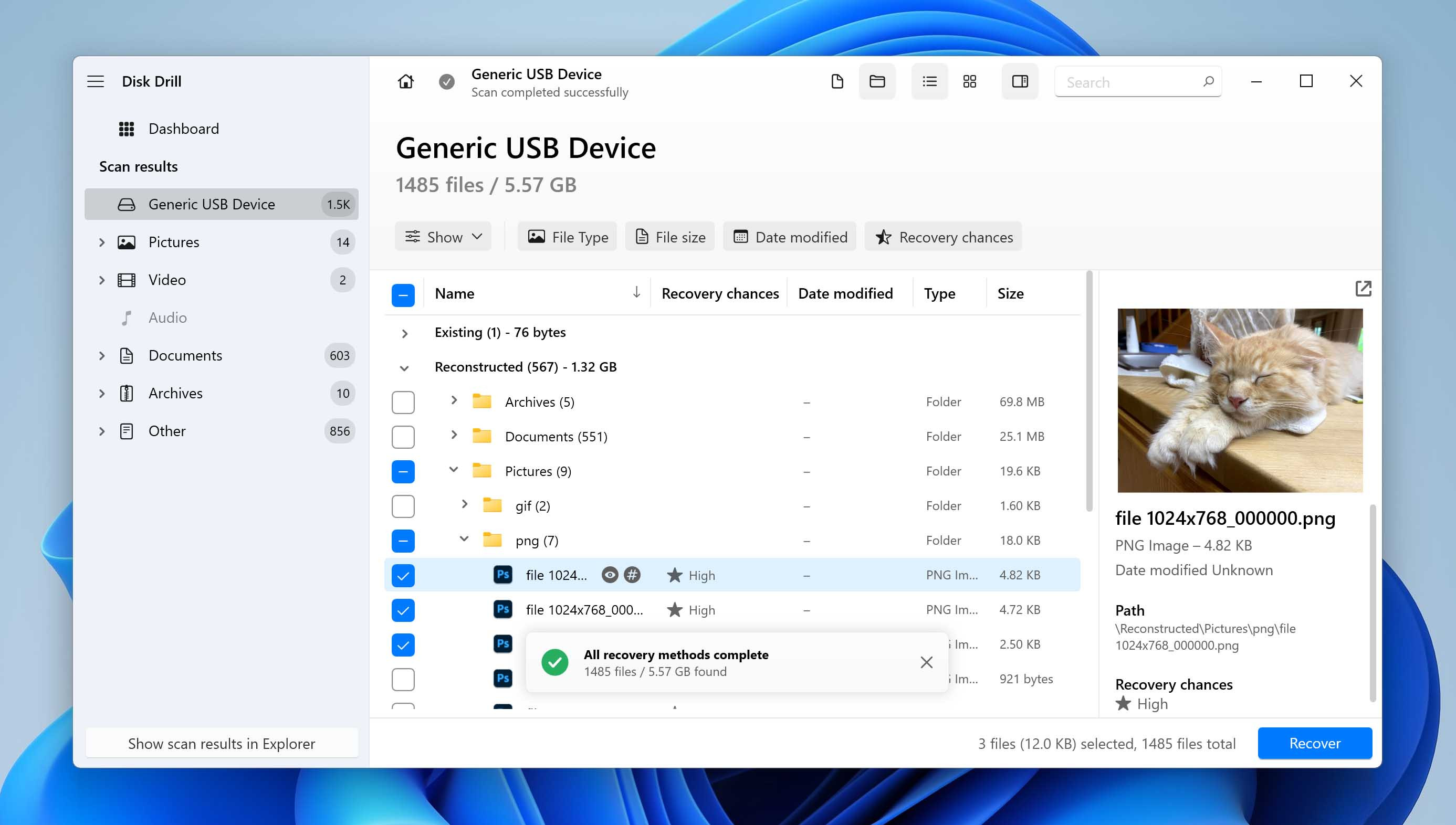Viewport: 1456px width, 825px height.
Task: Click Photoshop icon of 4.72 KB file
Action: pyautogui.click(x=502, y=610)
